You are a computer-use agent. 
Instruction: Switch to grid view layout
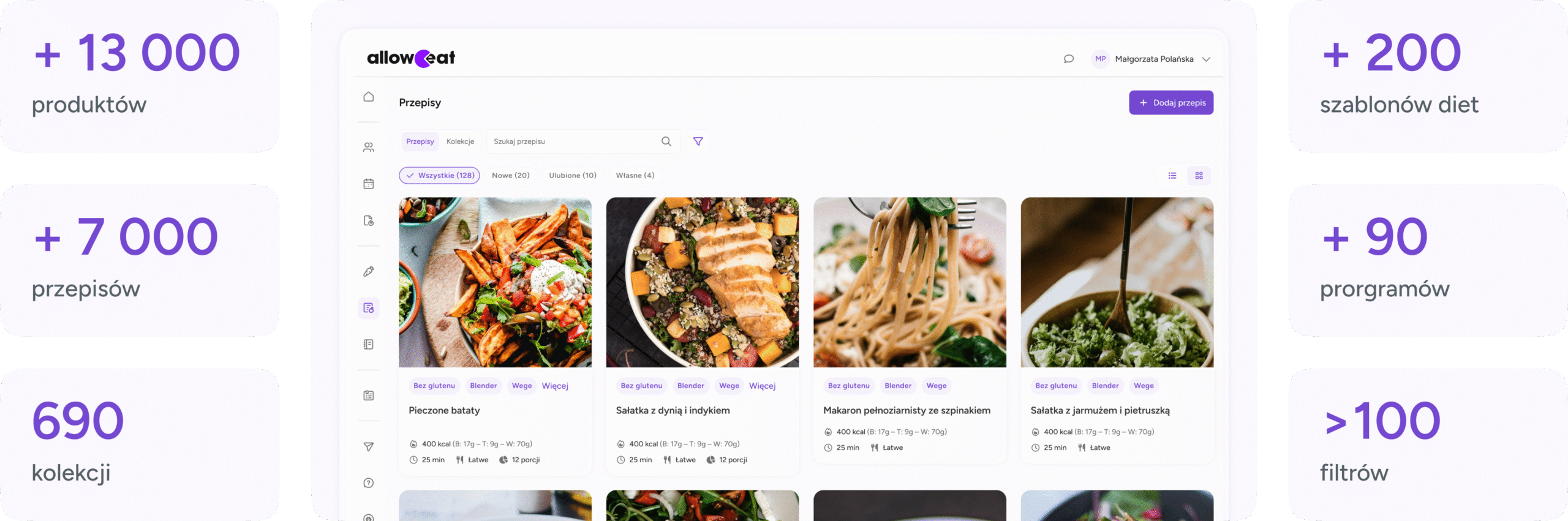click(1199, 176)
